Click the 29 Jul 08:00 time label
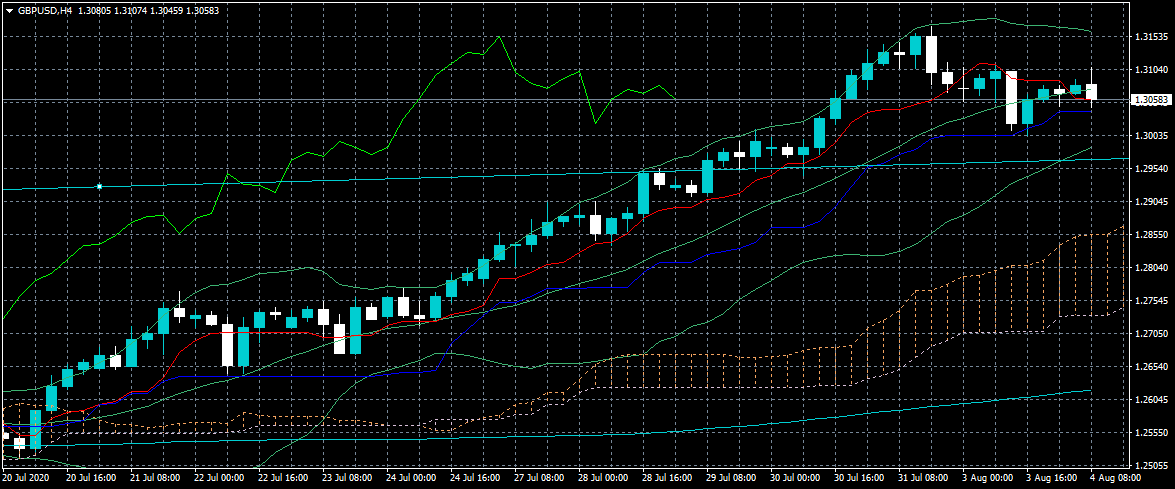This screenshot has height=489, width=1175. pos(731,476)
